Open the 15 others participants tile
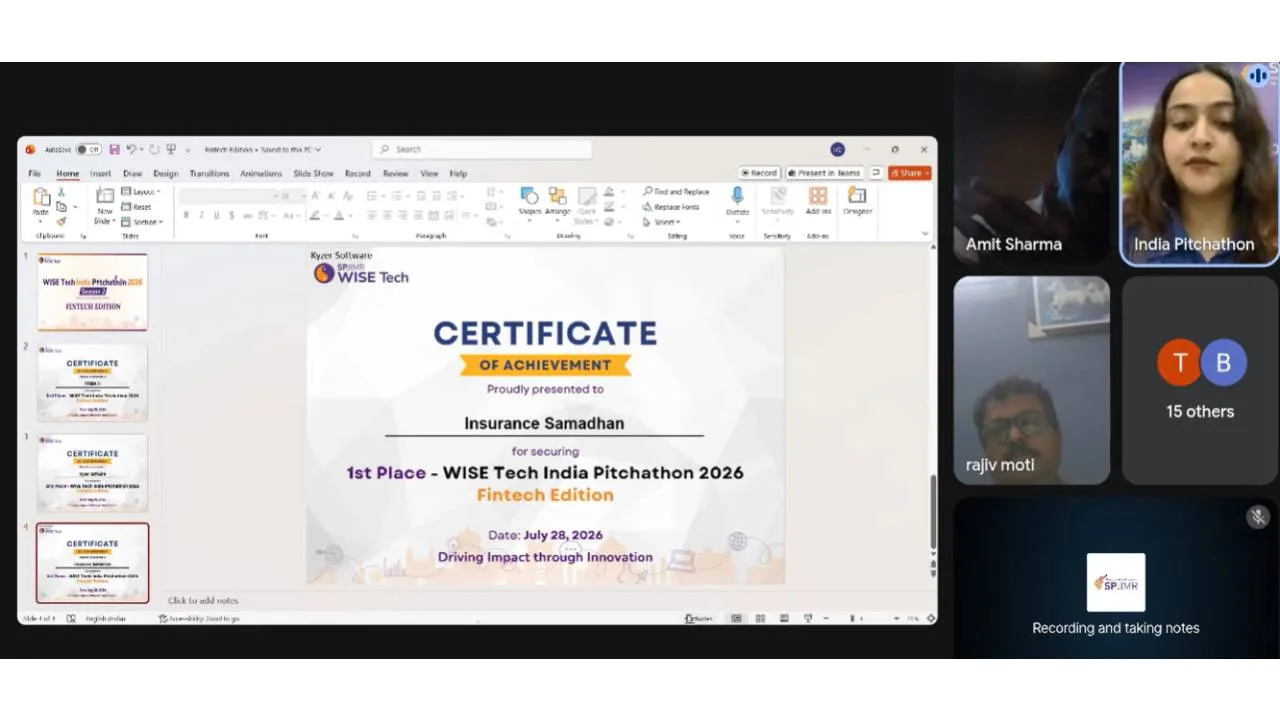The height and width of the screenshot is (720, 1280). click(x=1200, y=381)
